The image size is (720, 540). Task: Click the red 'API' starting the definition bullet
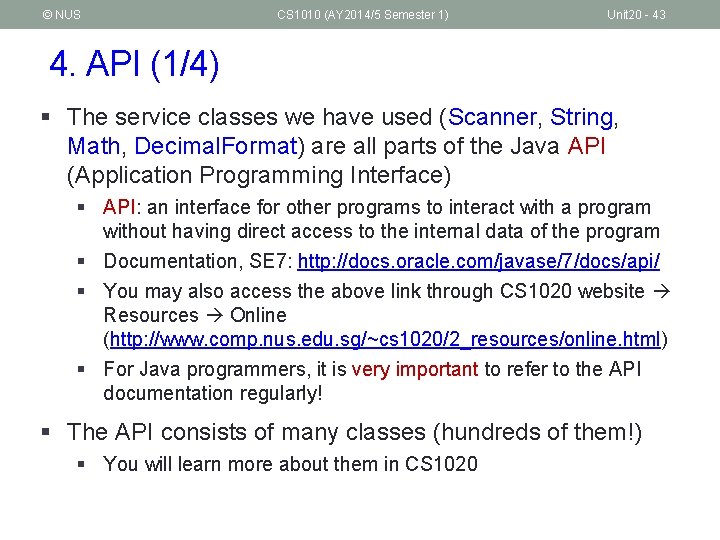click(x=119, y=207)
